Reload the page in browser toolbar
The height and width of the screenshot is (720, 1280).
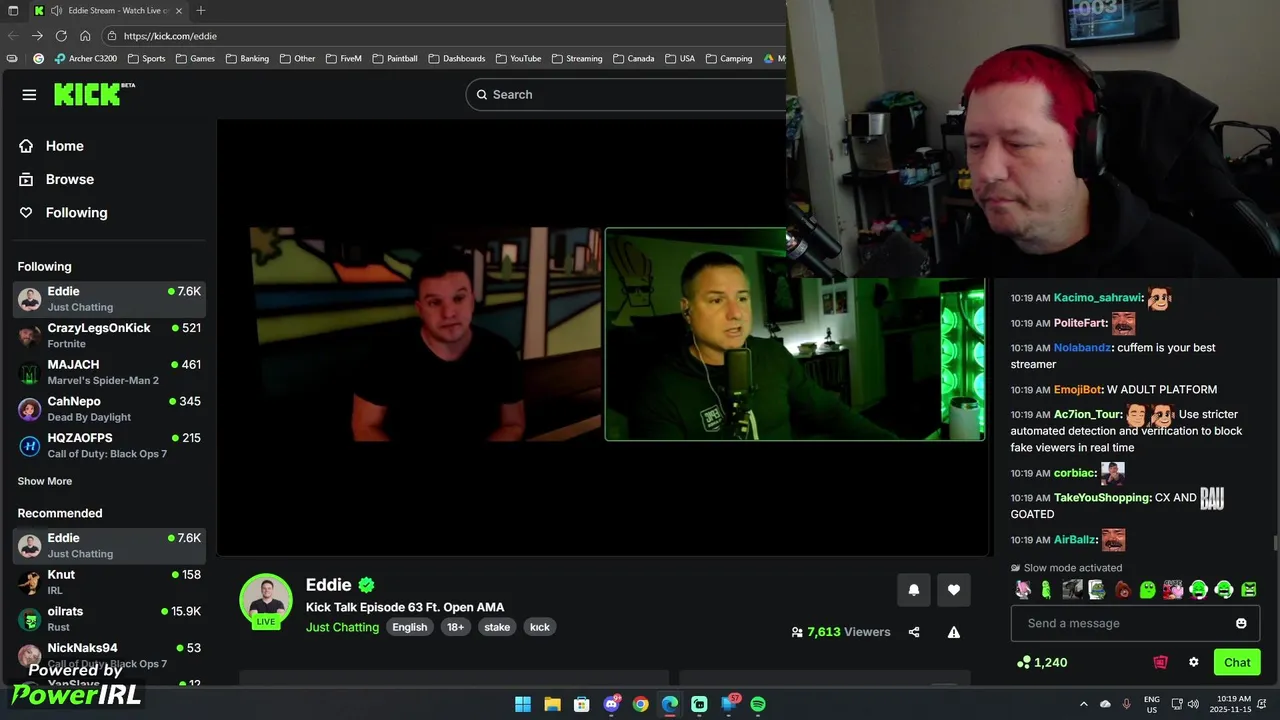click(x=61, y=36)
